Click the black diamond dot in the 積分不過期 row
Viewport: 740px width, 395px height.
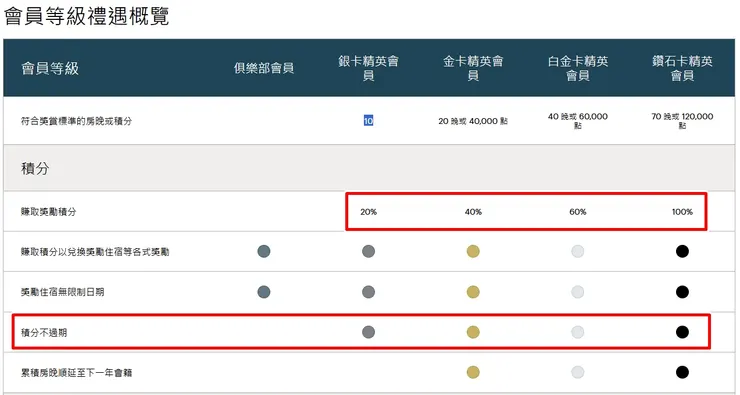[x=682, y=332]
